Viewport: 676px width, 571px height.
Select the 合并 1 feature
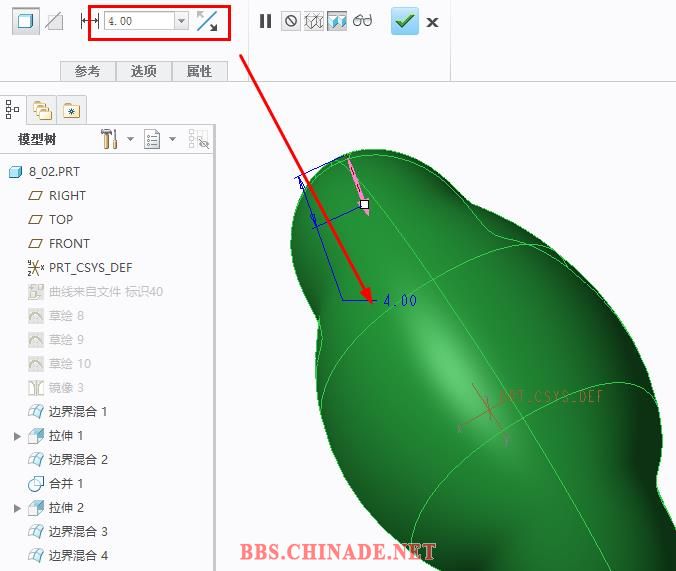coord(66,483)
